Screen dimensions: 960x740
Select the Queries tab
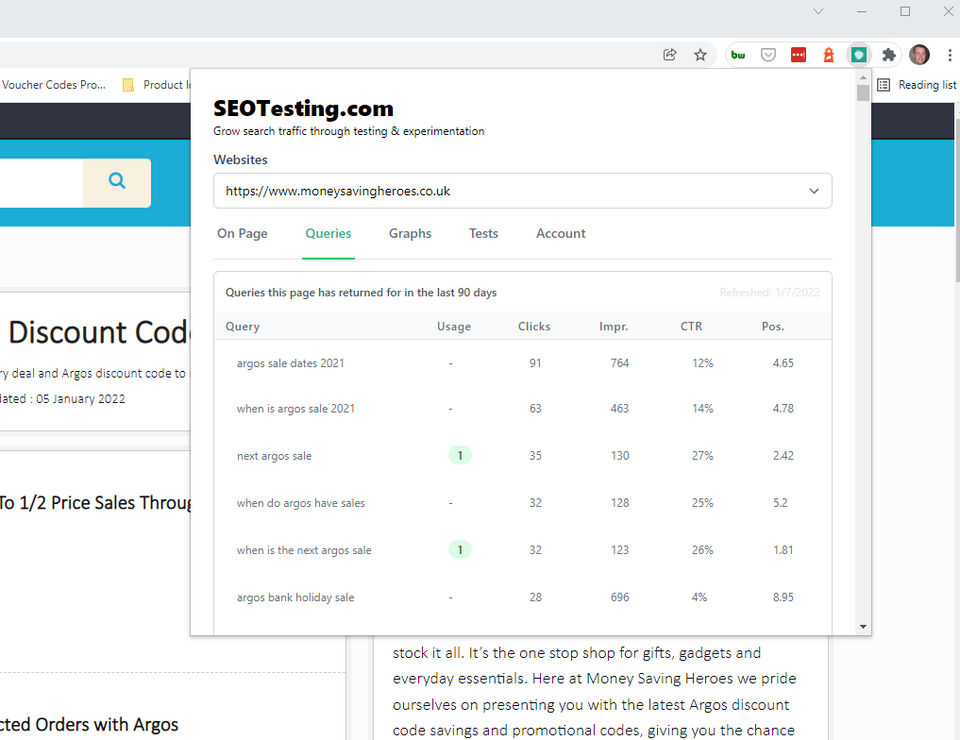[x=328, y=233]
